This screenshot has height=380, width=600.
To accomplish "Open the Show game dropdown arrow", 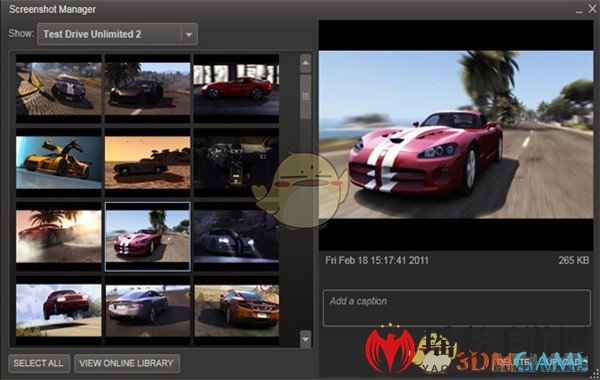I will click(x=189, y=34).
